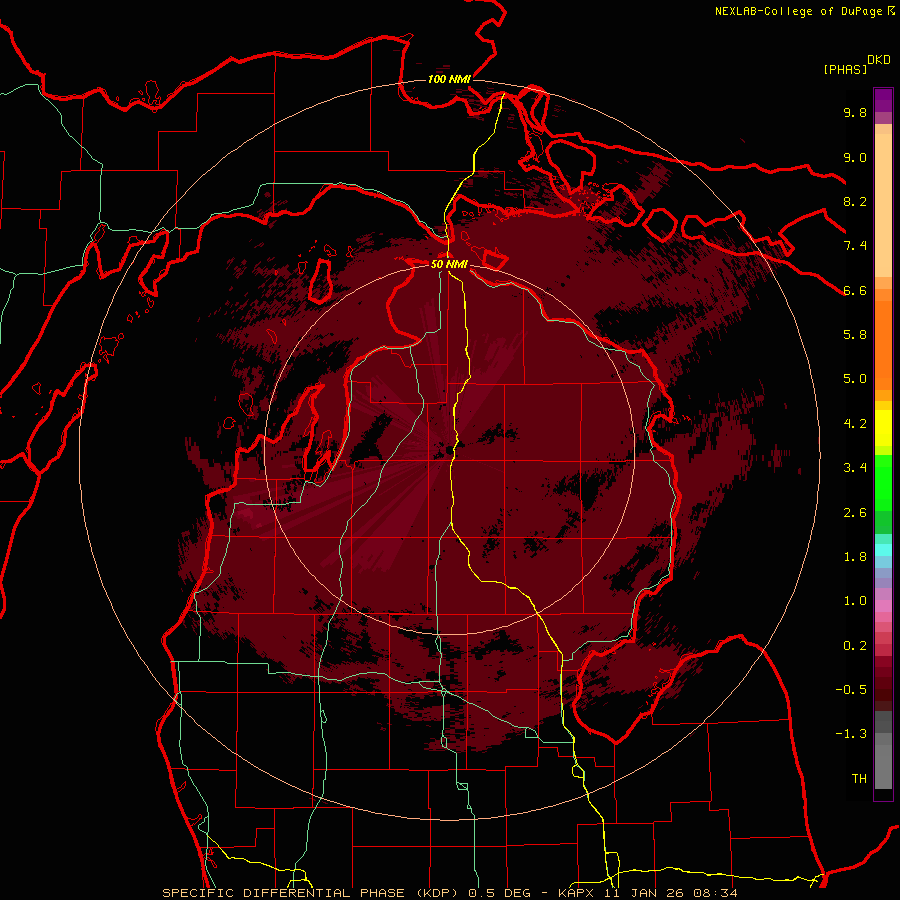The width and height of the screenshot is (900, 900).
Task: Click the purple top segment of color bar
Action: click(883, 100)
